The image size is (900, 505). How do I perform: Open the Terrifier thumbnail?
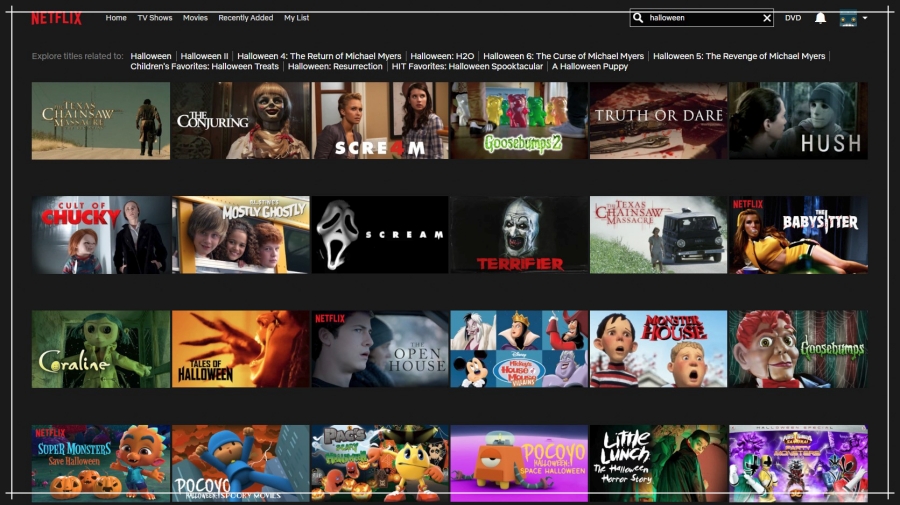519,235
